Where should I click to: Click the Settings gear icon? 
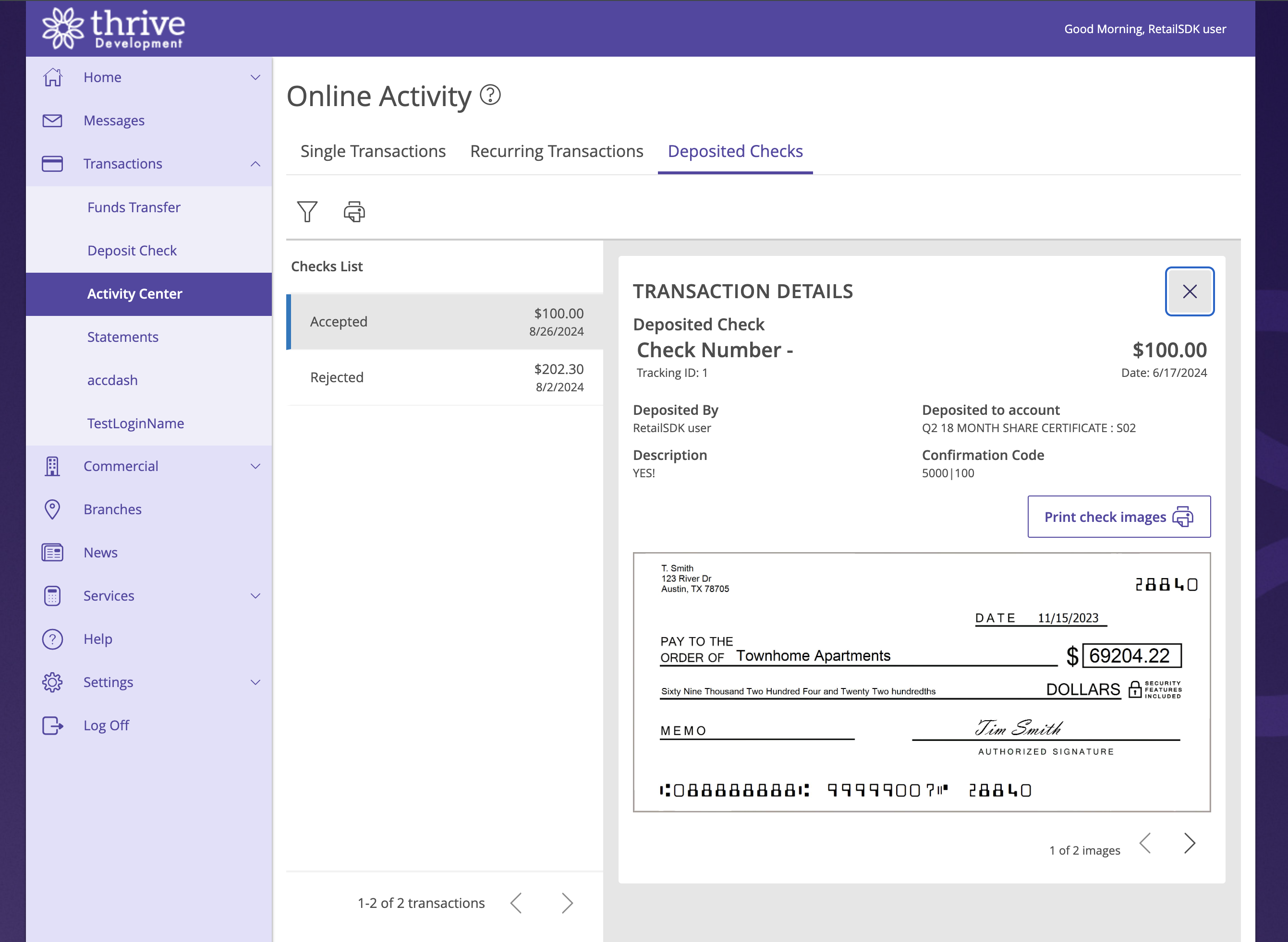pyautogui.click(x=52, y=682)
